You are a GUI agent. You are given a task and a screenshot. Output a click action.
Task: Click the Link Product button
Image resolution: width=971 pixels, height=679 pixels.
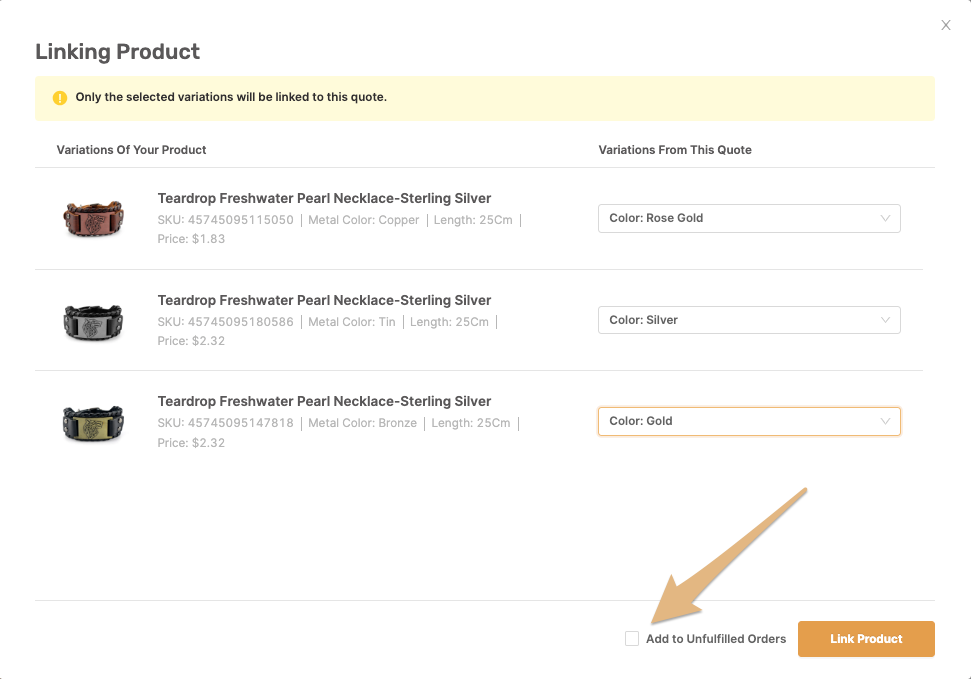[x=866, y=639]
